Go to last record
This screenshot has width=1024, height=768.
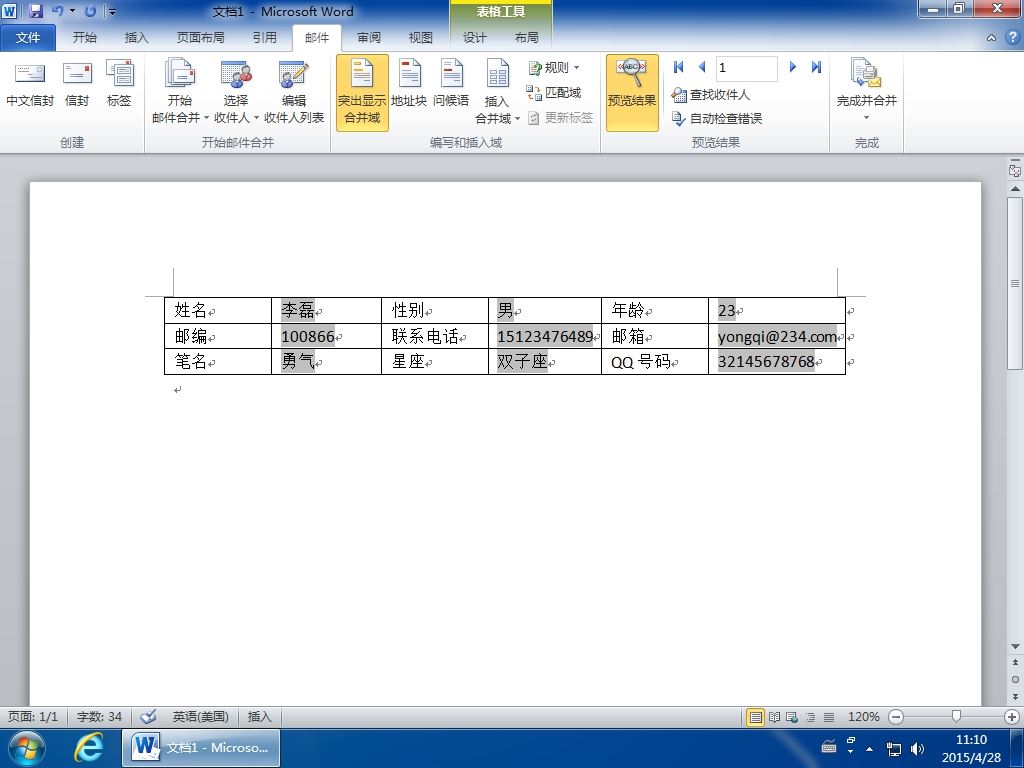[816, 67]
